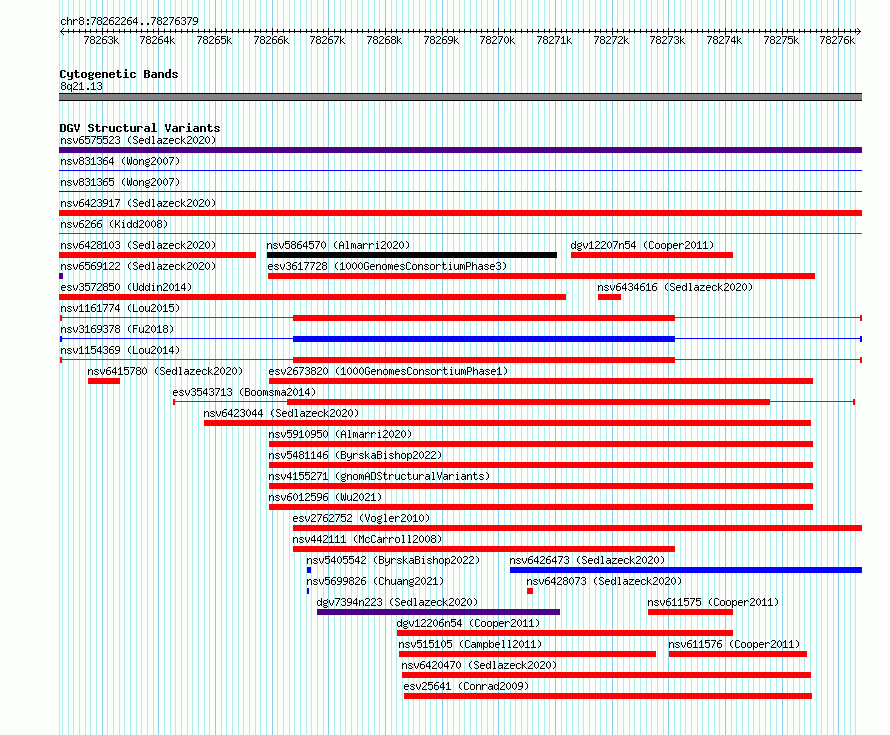This screenshot has width=890, height=735.
Task: Open dgv7394n223 (Sedlazeck2020) label
Action: point(397,602)
